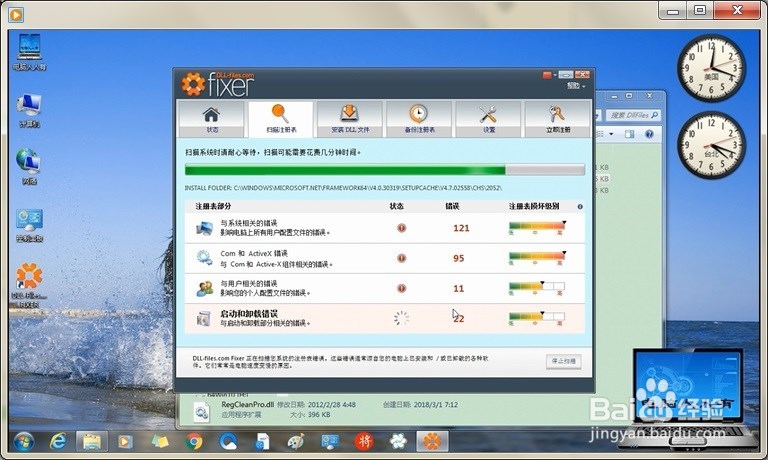
Task: Select the Scan Registry tab
Action: click(281, 119)
